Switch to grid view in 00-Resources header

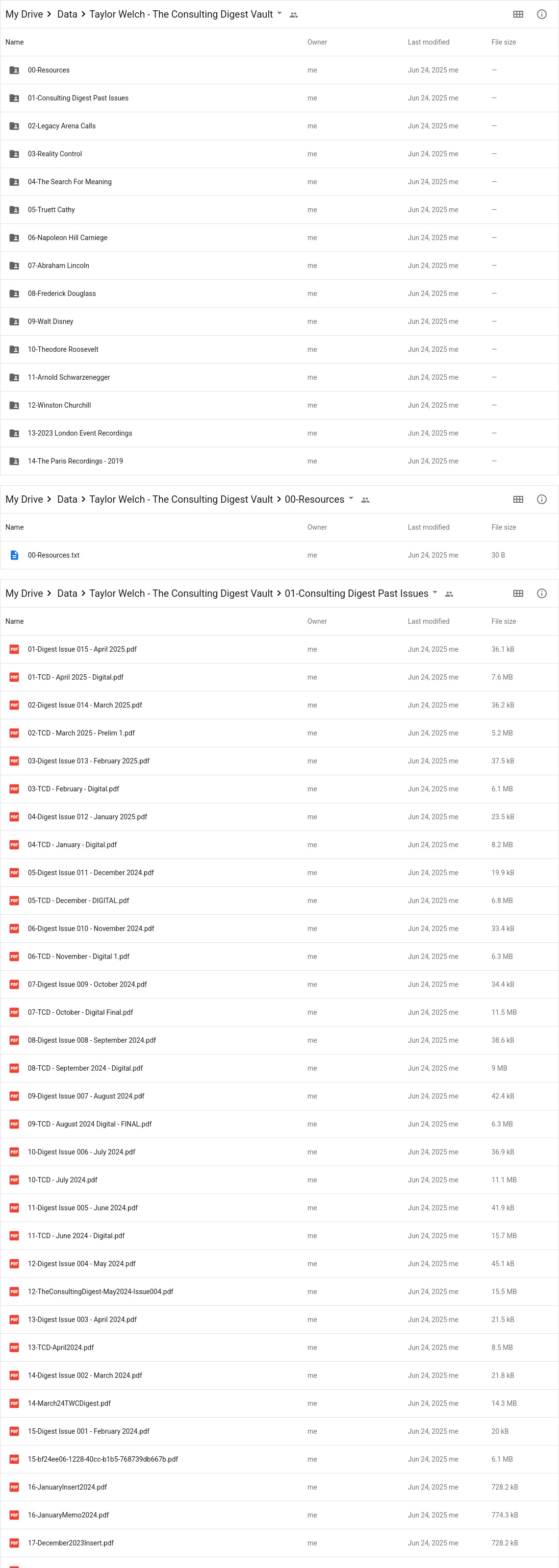518,499
